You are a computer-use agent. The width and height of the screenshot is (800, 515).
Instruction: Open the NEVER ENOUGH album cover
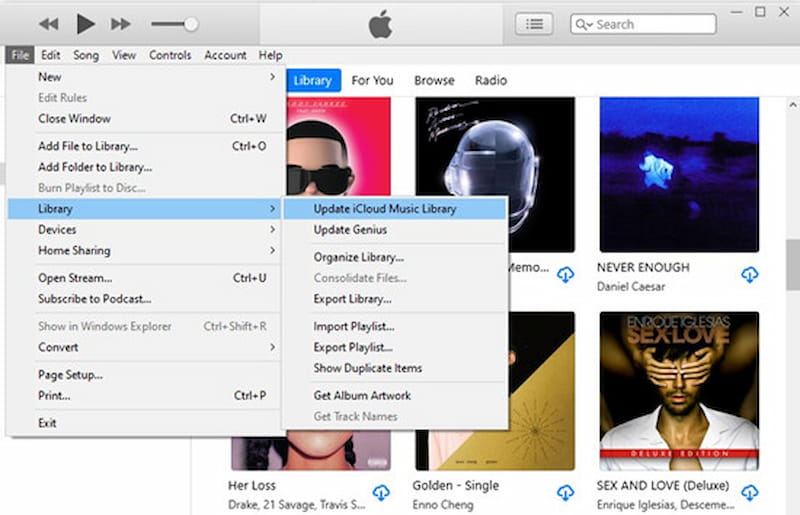[679, 175]
